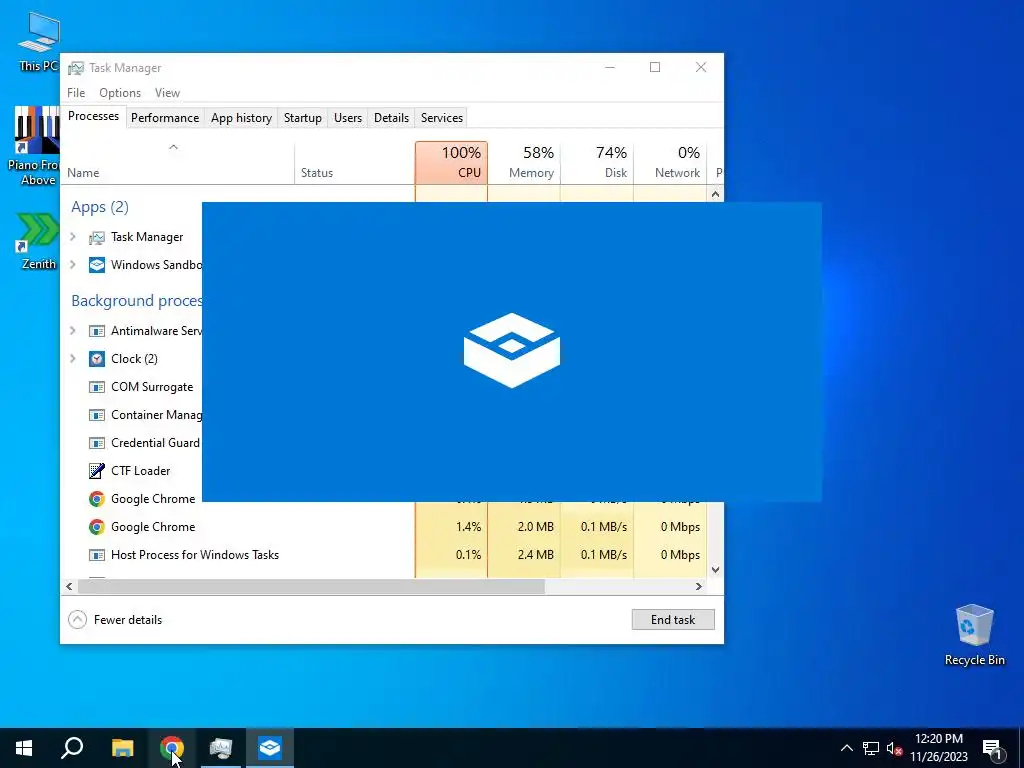Click the End task button

point(673,620)
